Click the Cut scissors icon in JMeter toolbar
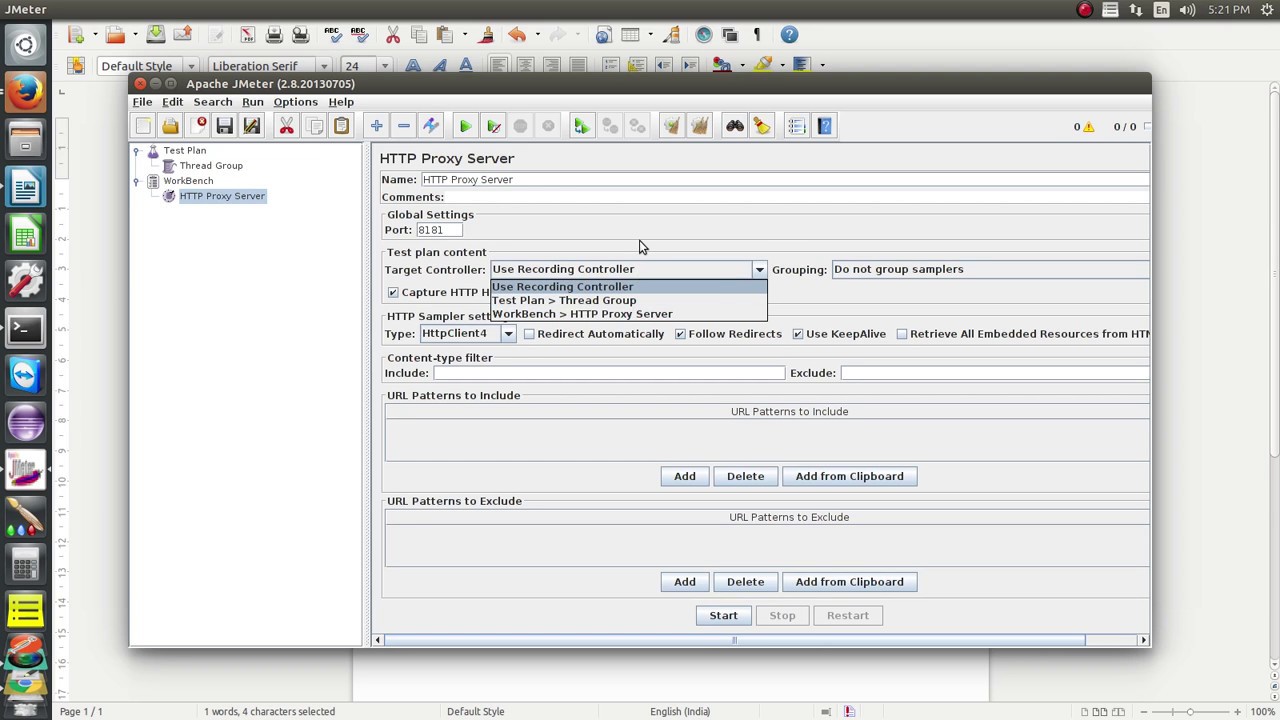 [286, 126]
